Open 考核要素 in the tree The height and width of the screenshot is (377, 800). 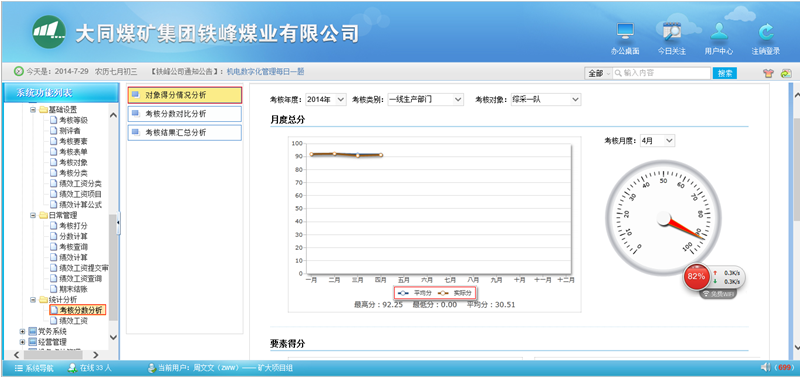73,141
